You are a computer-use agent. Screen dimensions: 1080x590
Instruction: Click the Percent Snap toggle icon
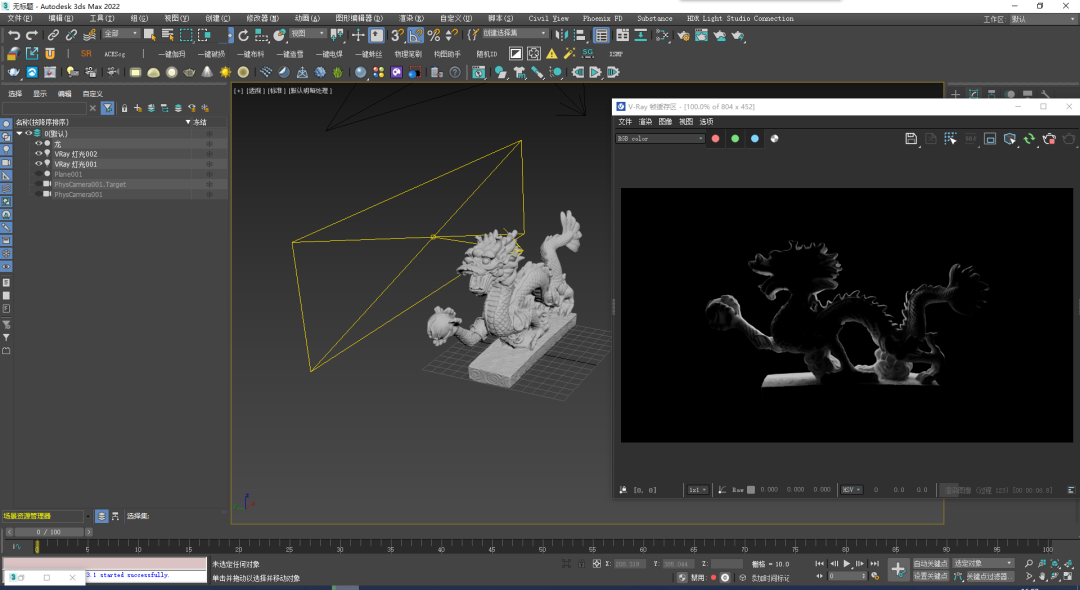point(434,35)
